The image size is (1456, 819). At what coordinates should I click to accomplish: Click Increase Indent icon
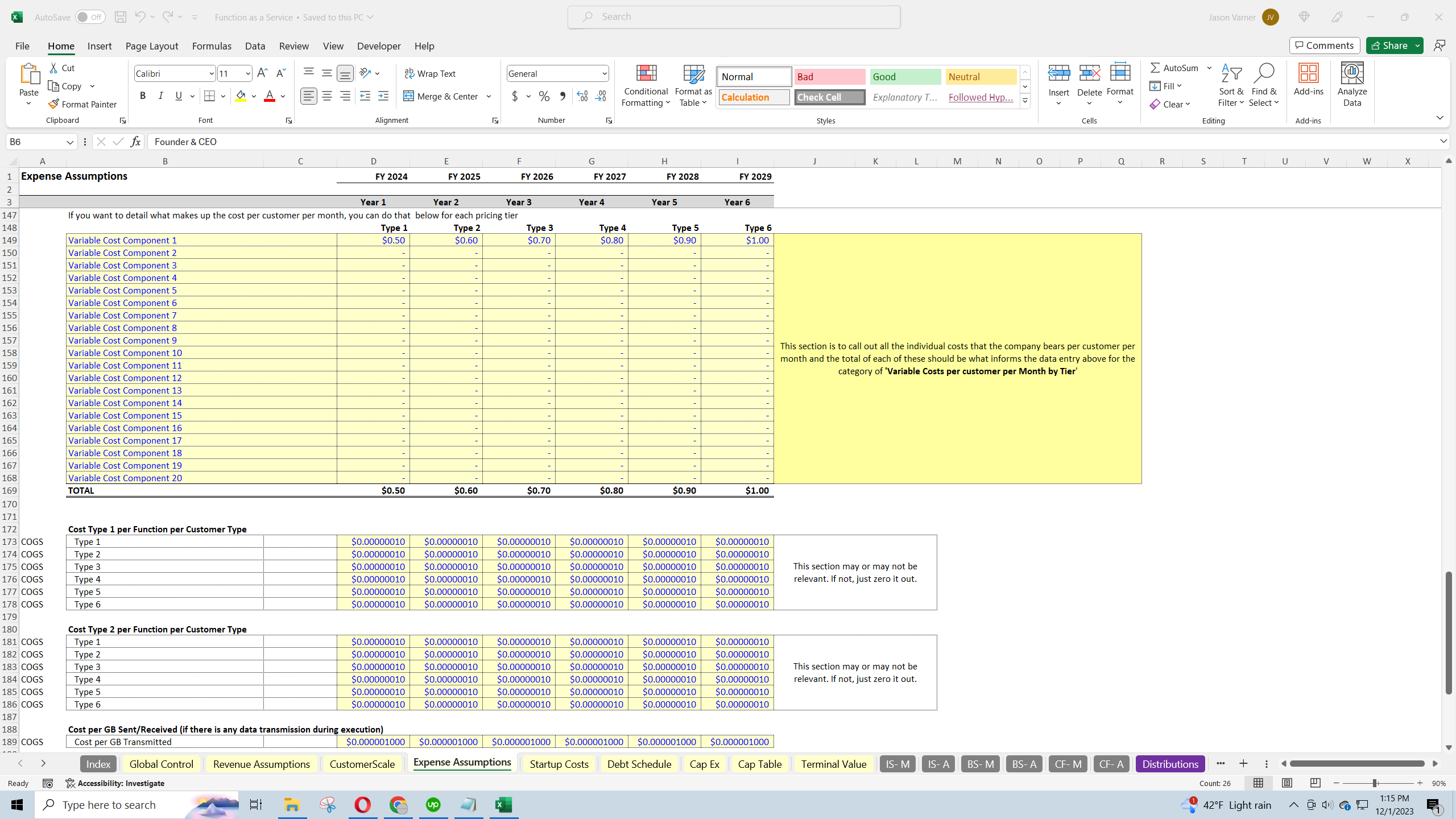383,96
